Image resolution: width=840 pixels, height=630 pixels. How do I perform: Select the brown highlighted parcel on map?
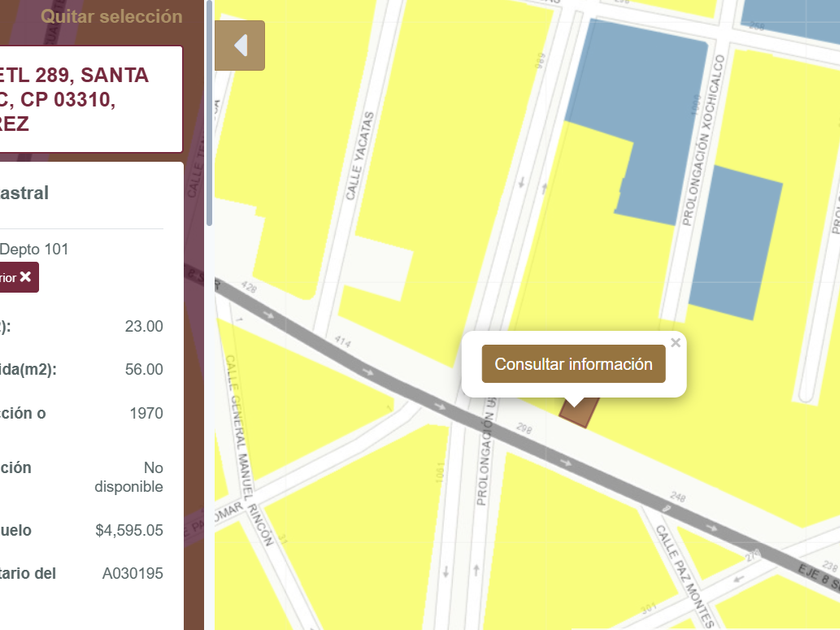579,412
